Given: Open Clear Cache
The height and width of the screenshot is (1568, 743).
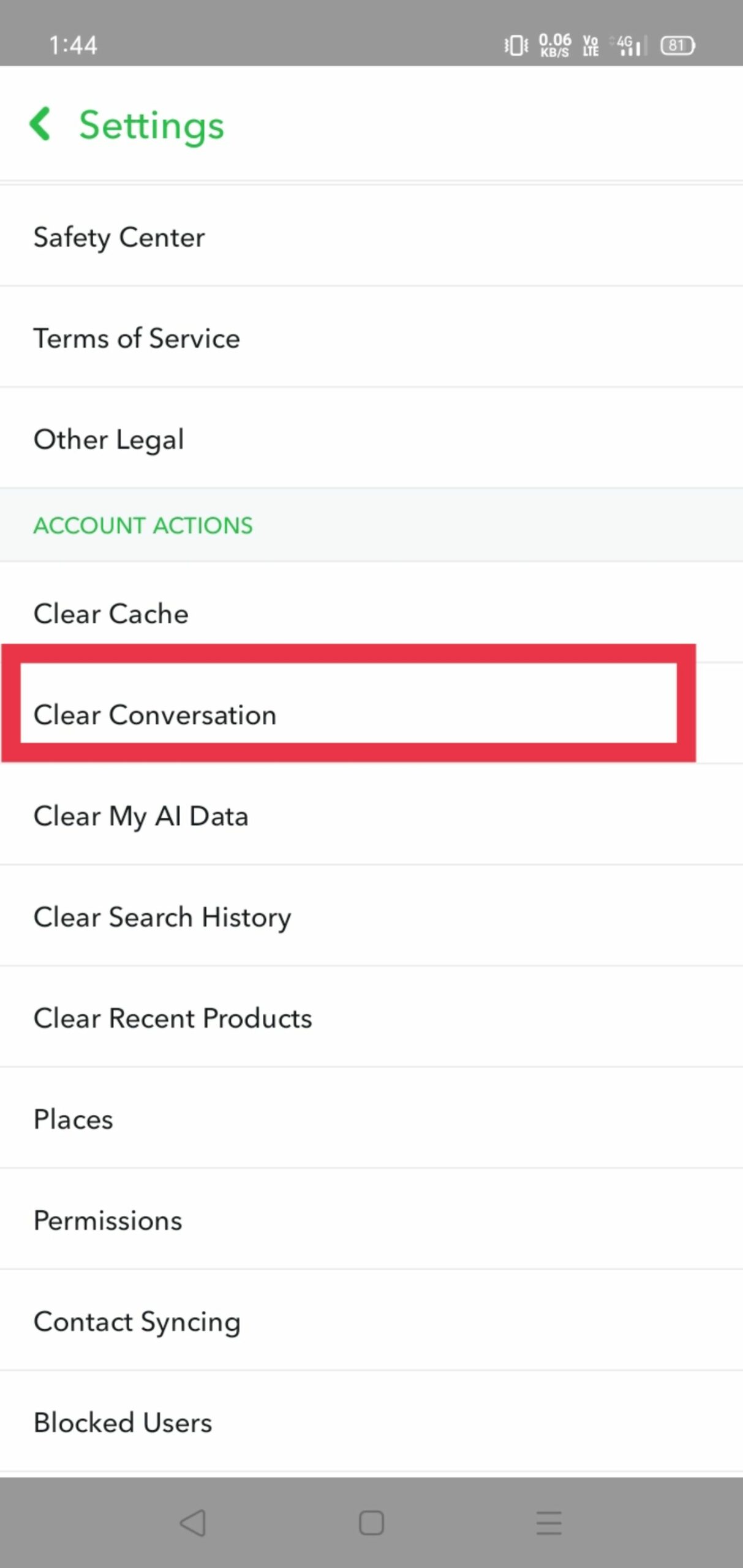Looking at the screenshot, I should (x=111, y=613).
